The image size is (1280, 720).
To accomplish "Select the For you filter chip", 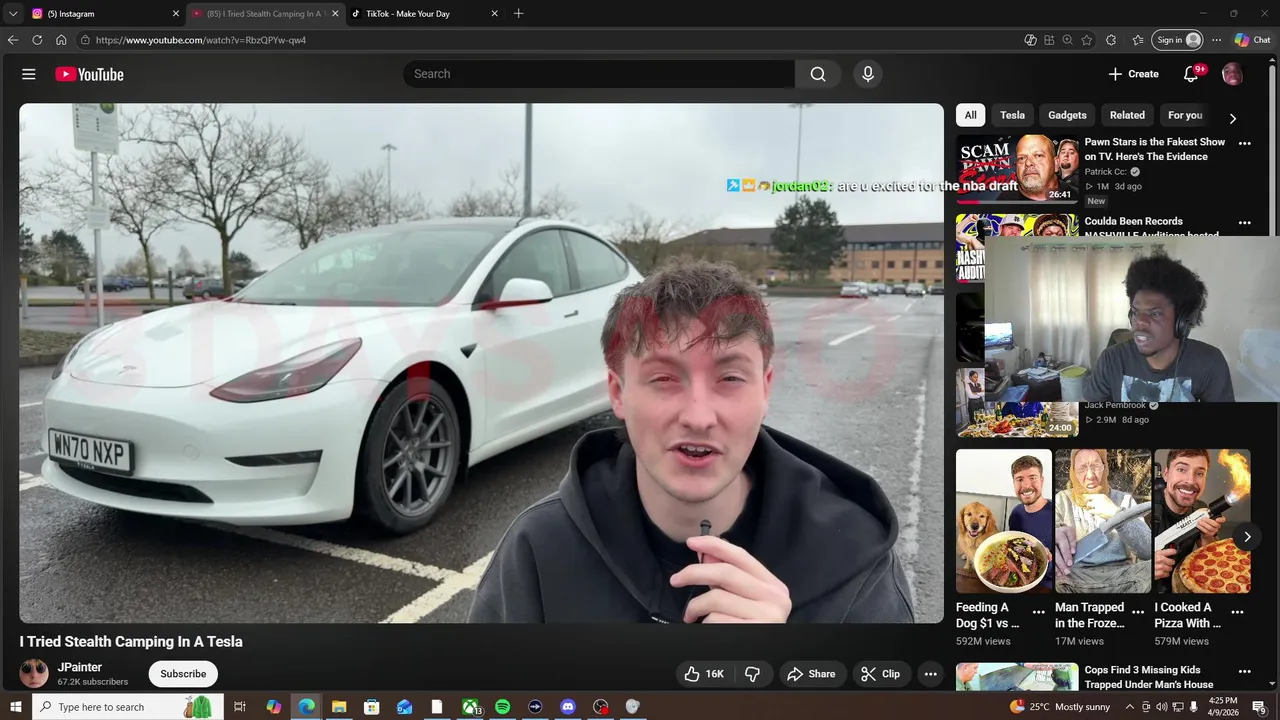I will click(x=1185, y=115).
